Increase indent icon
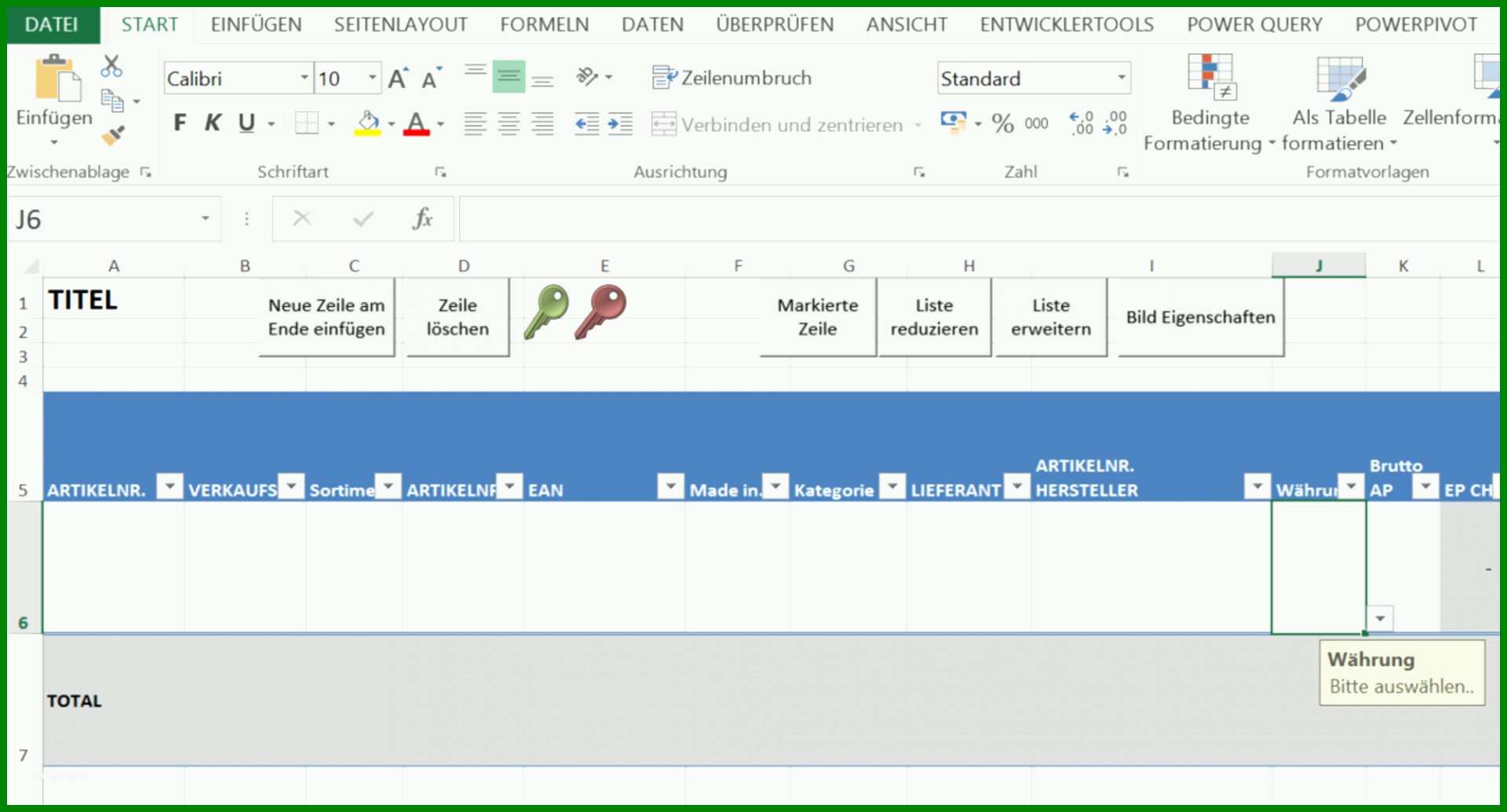Image resolution: width=1507 pixels, height=812 pixels. point(619,123)
